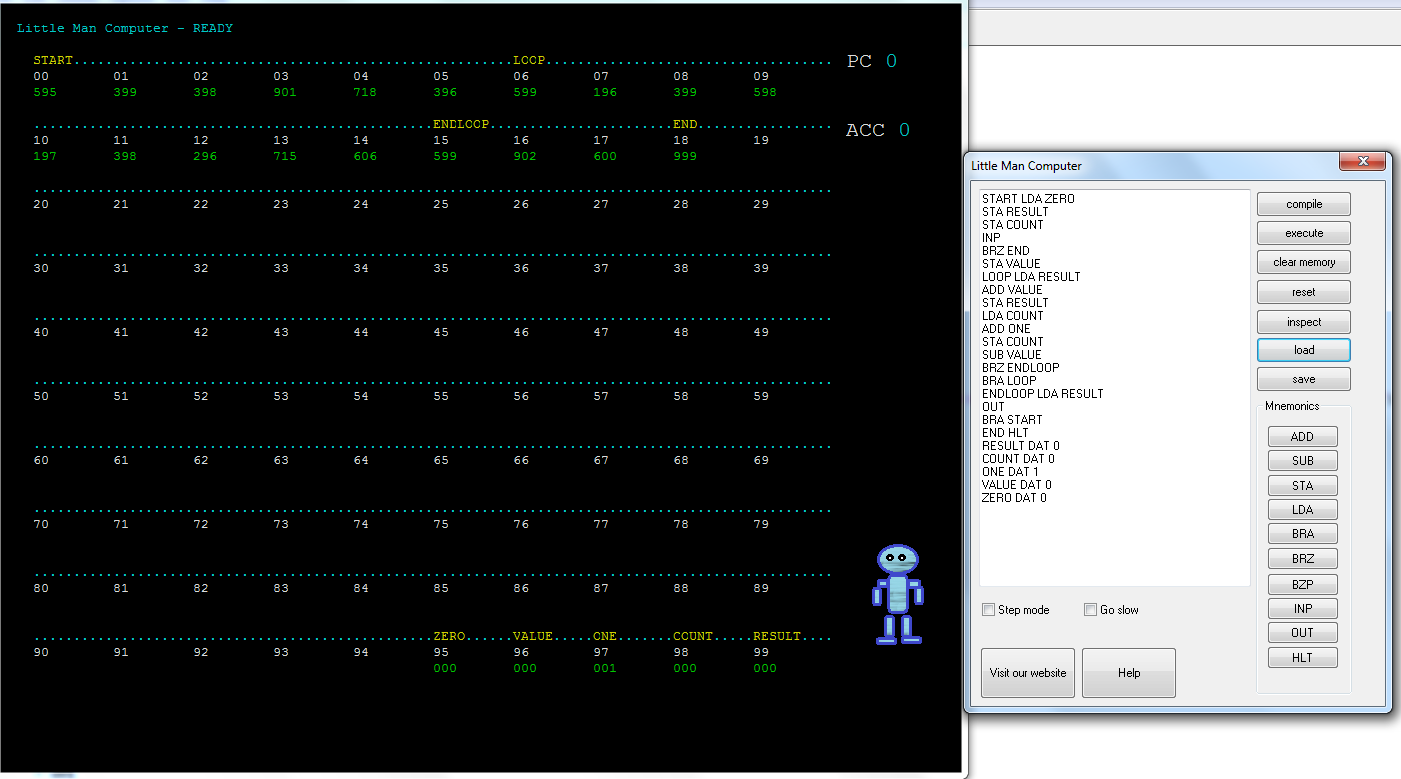This screenshot has height=779, width=1401.
Task: Click the 'START LDA ZERO' code line
Action: pyautogui.click(x=1028, y=199)
